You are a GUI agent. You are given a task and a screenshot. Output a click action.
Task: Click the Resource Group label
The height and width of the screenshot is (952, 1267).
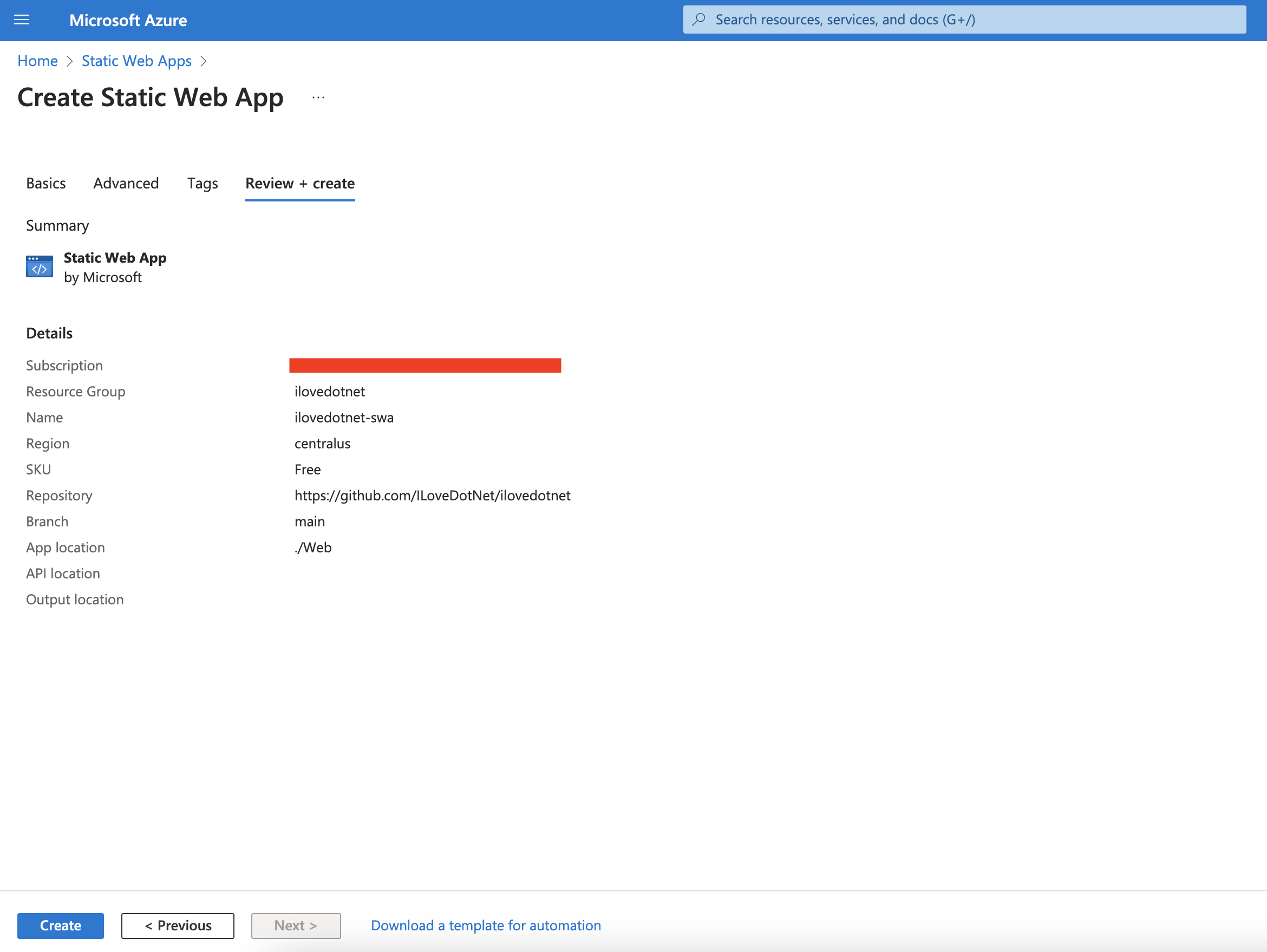tap(76, 392)
